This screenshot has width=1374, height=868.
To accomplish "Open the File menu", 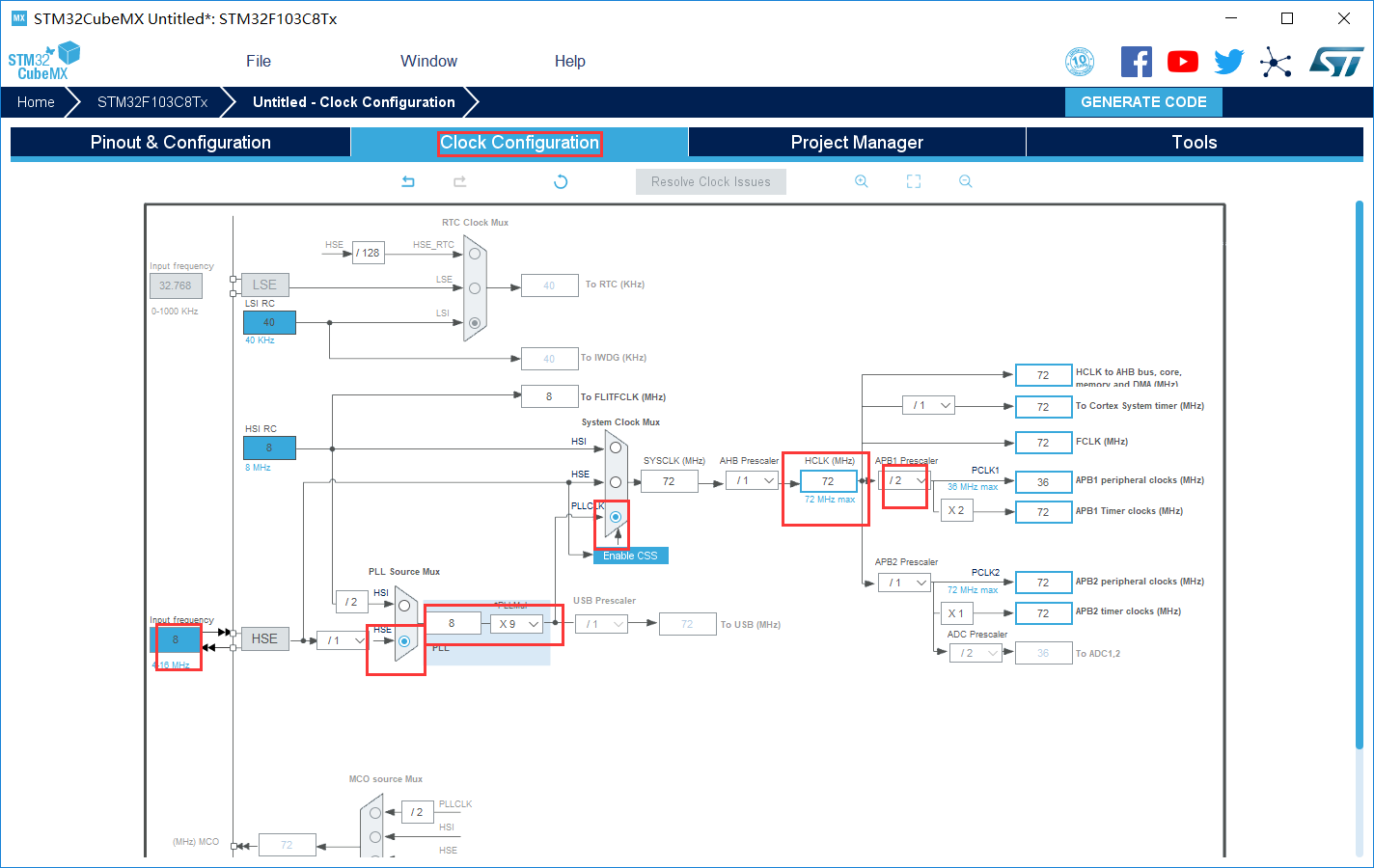I will 259,61.
